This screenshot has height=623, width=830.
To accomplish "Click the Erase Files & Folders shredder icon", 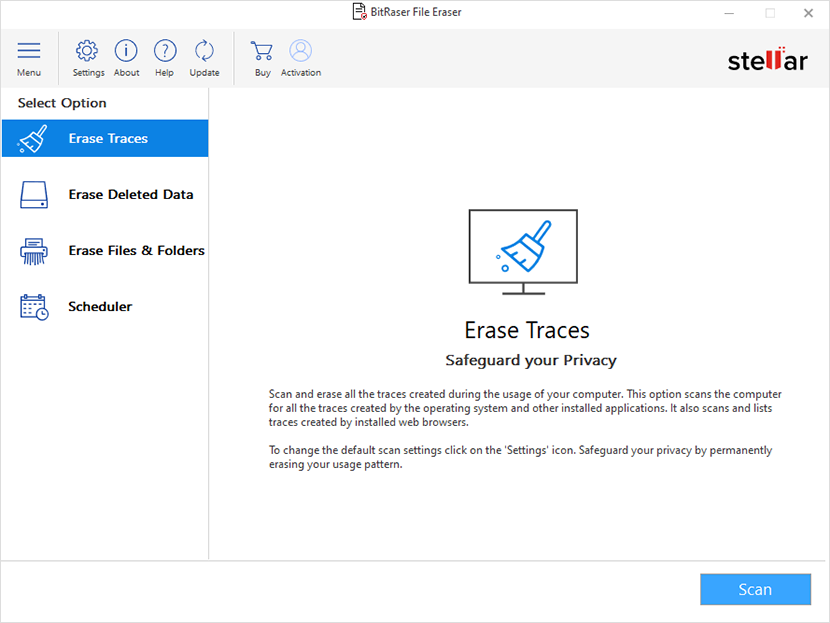I will pyautogui.click(x=33, y=250).
